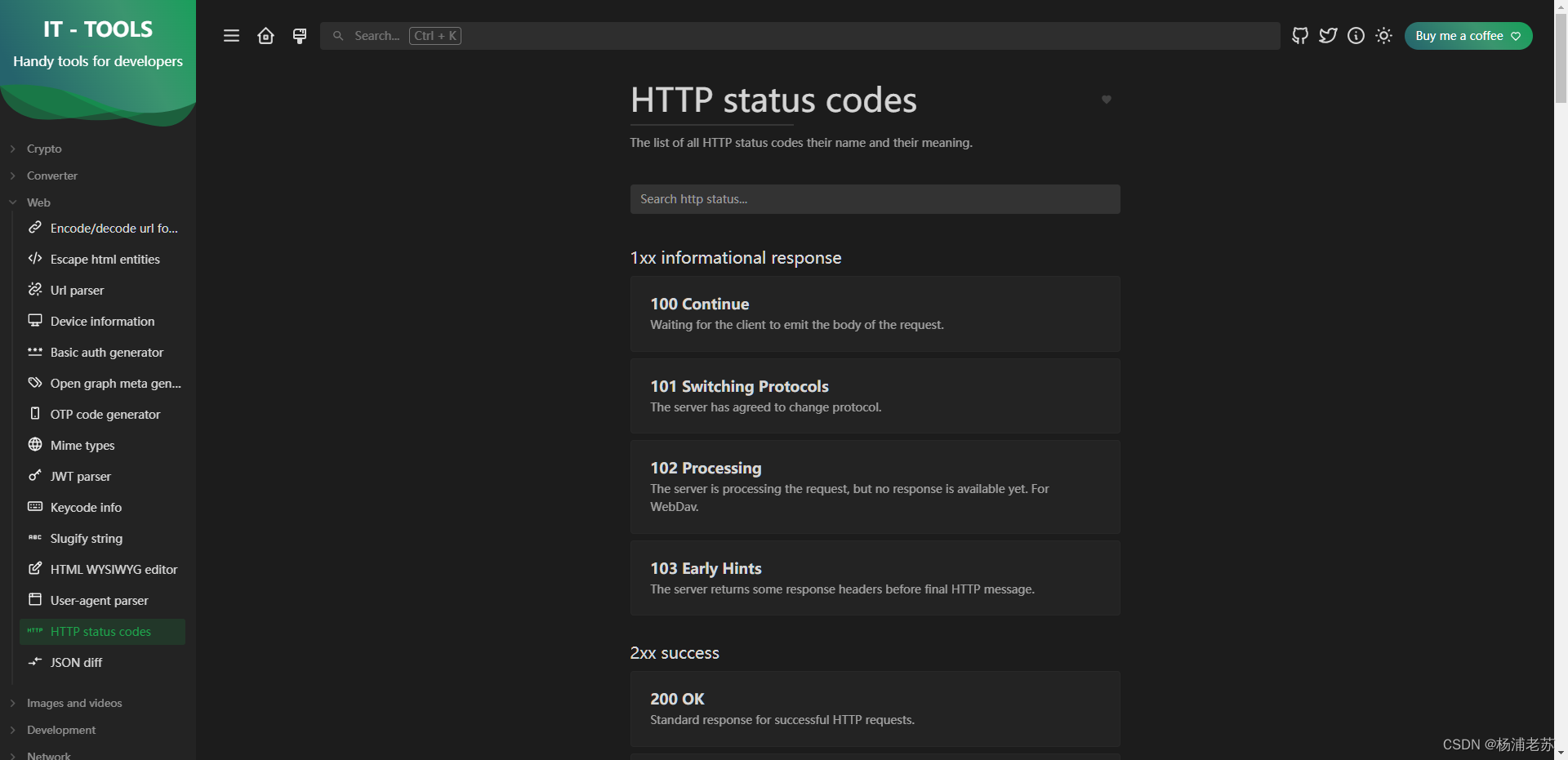Open the About info icon
The image size is (1568, 760).
1356,36
